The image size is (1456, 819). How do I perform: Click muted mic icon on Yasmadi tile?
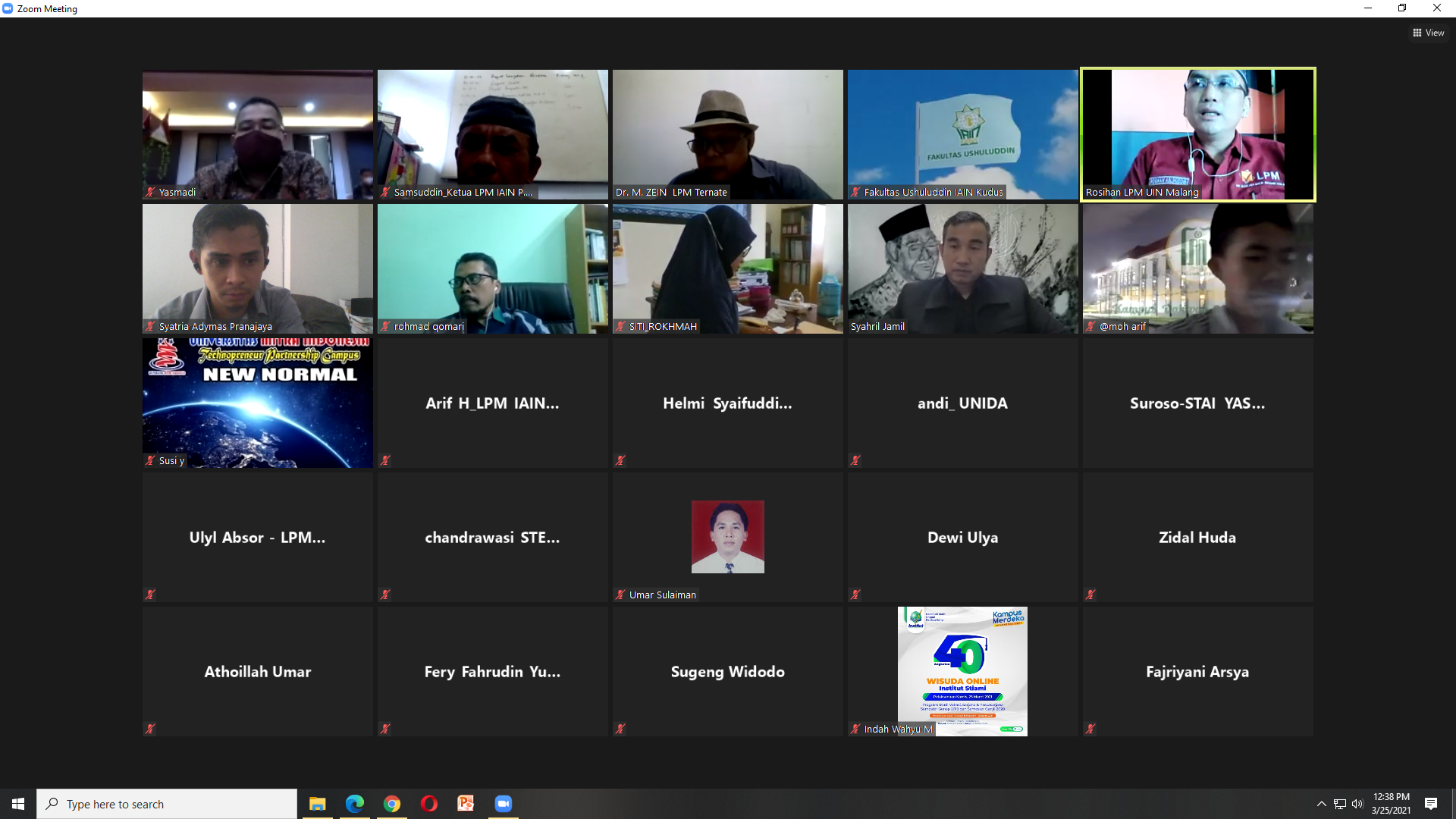coord(150,193)
